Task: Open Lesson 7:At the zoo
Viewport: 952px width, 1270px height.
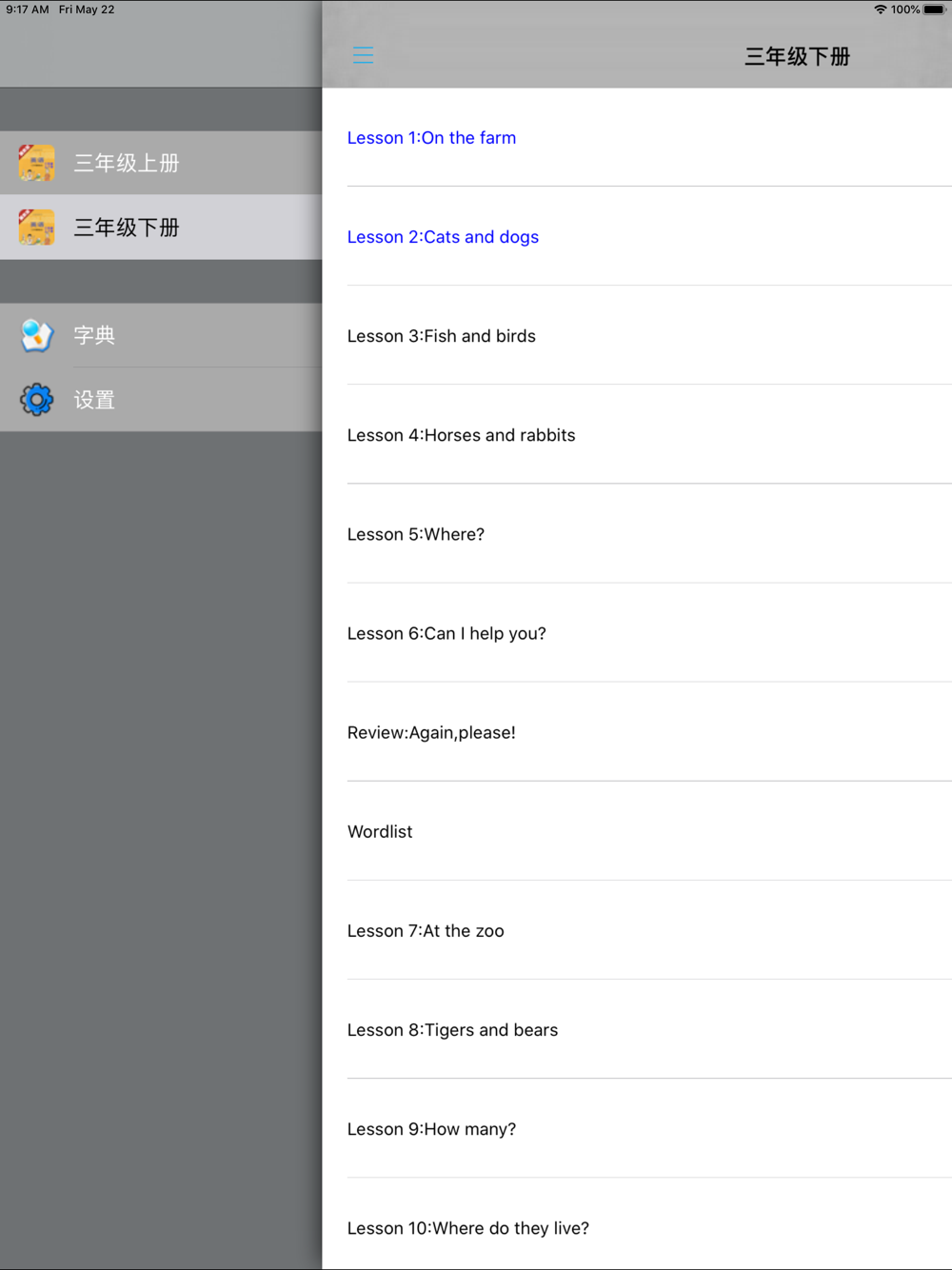Action: tap(637, 930)
